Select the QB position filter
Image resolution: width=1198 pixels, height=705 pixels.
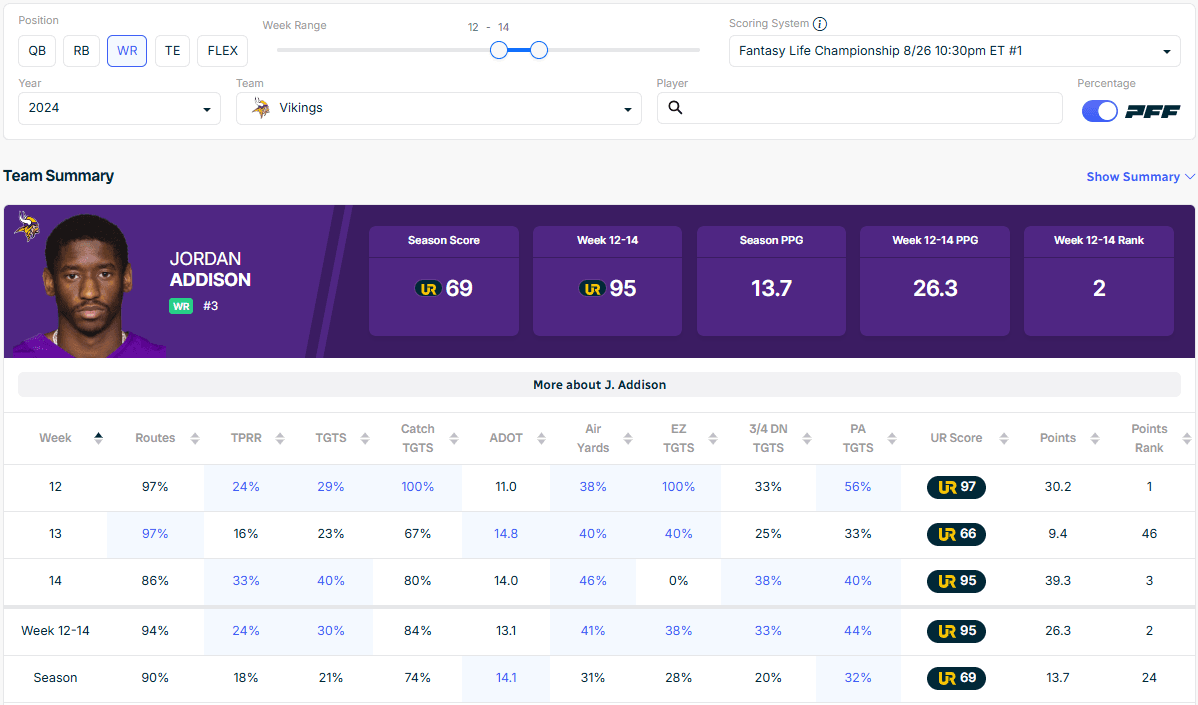(x=36, y=51)
